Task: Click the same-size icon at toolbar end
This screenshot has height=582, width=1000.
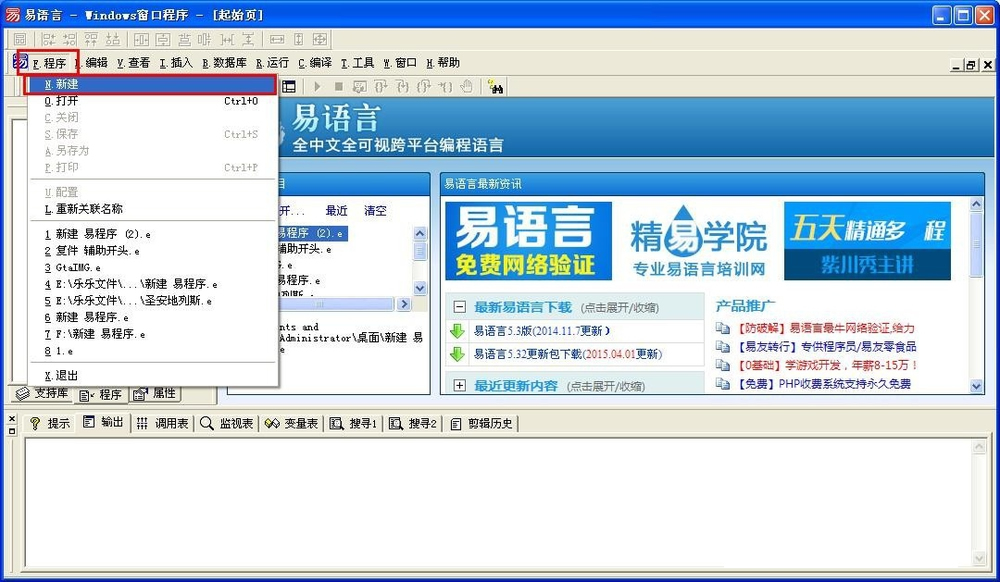Action: tap(320, 40)
